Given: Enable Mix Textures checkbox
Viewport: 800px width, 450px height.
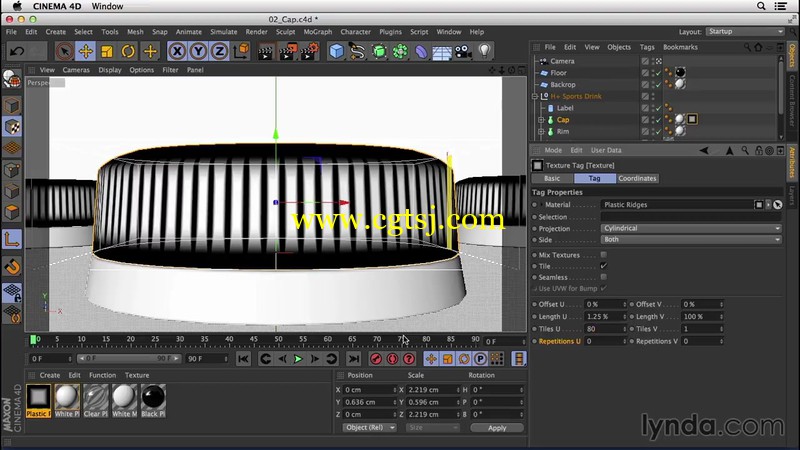Looking at the screenshot, I should (604, 255).
